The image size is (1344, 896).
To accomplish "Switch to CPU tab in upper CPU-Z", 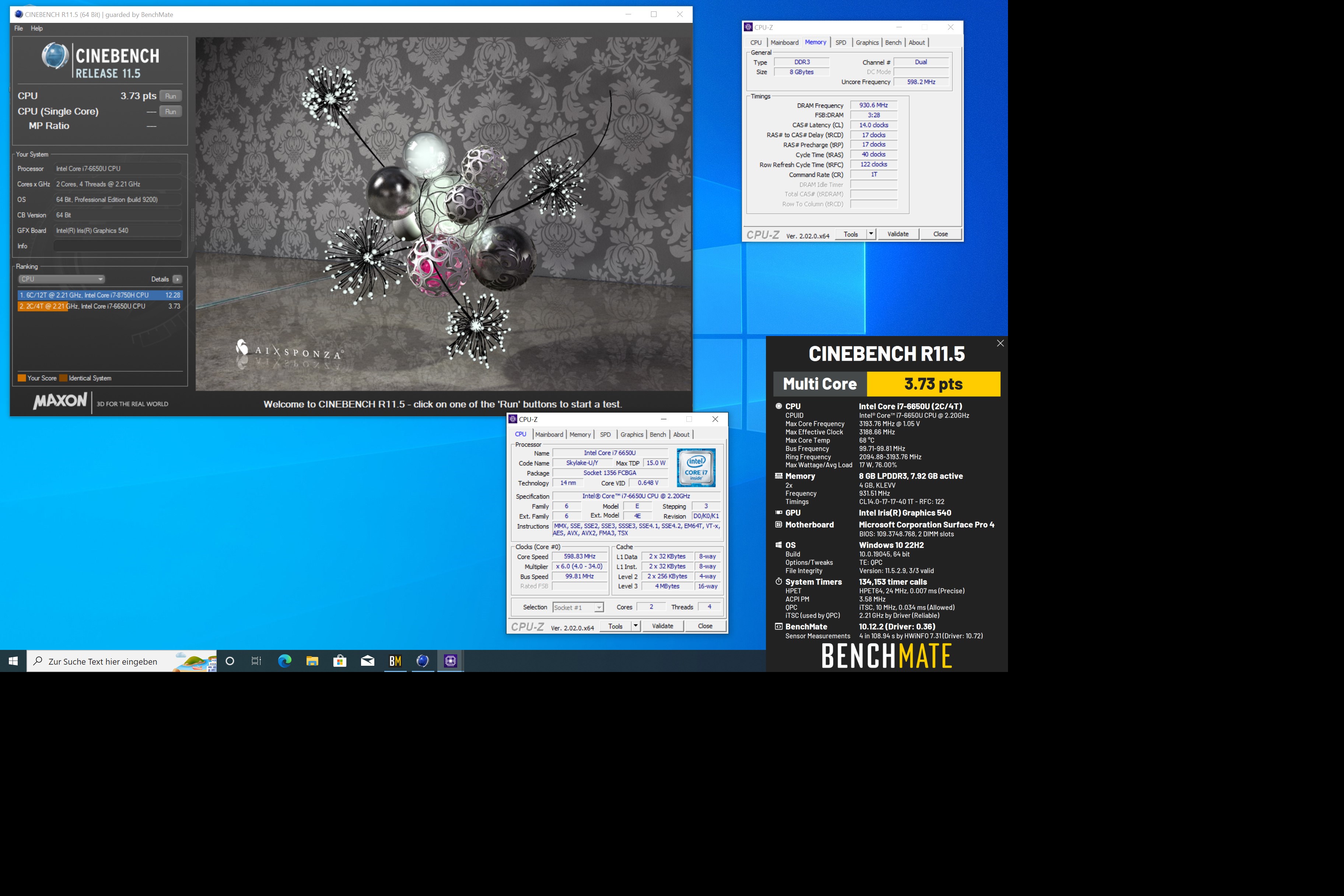I will point(756,42).
